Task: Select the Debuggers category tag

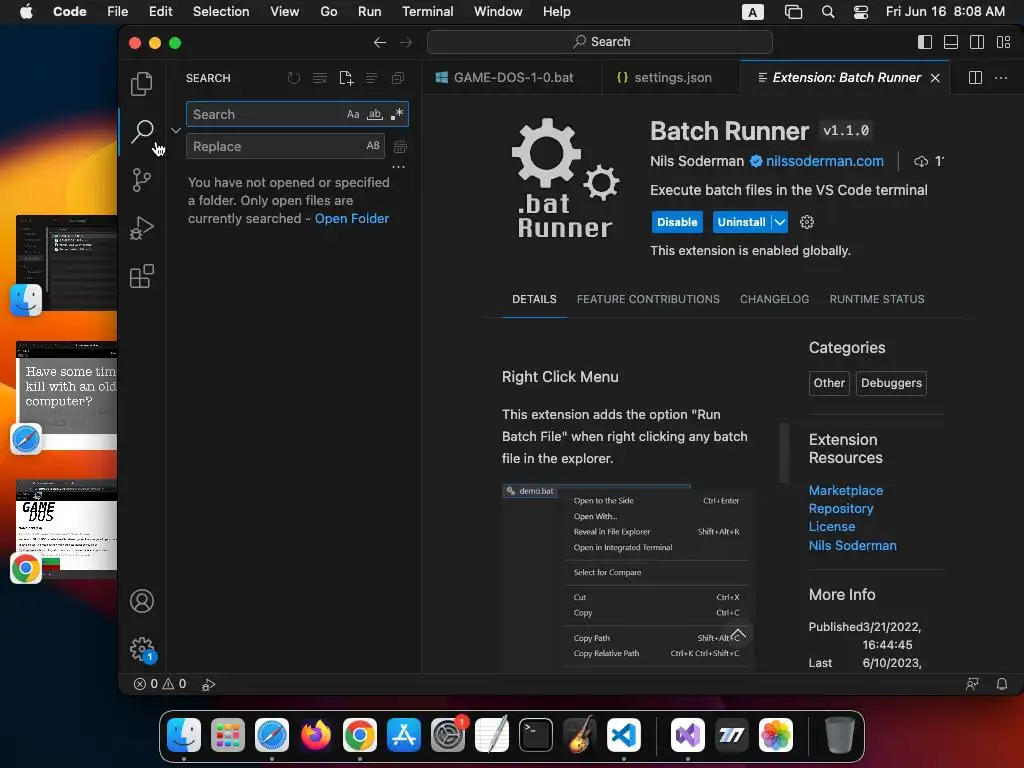Action: (x=891, y=383)
